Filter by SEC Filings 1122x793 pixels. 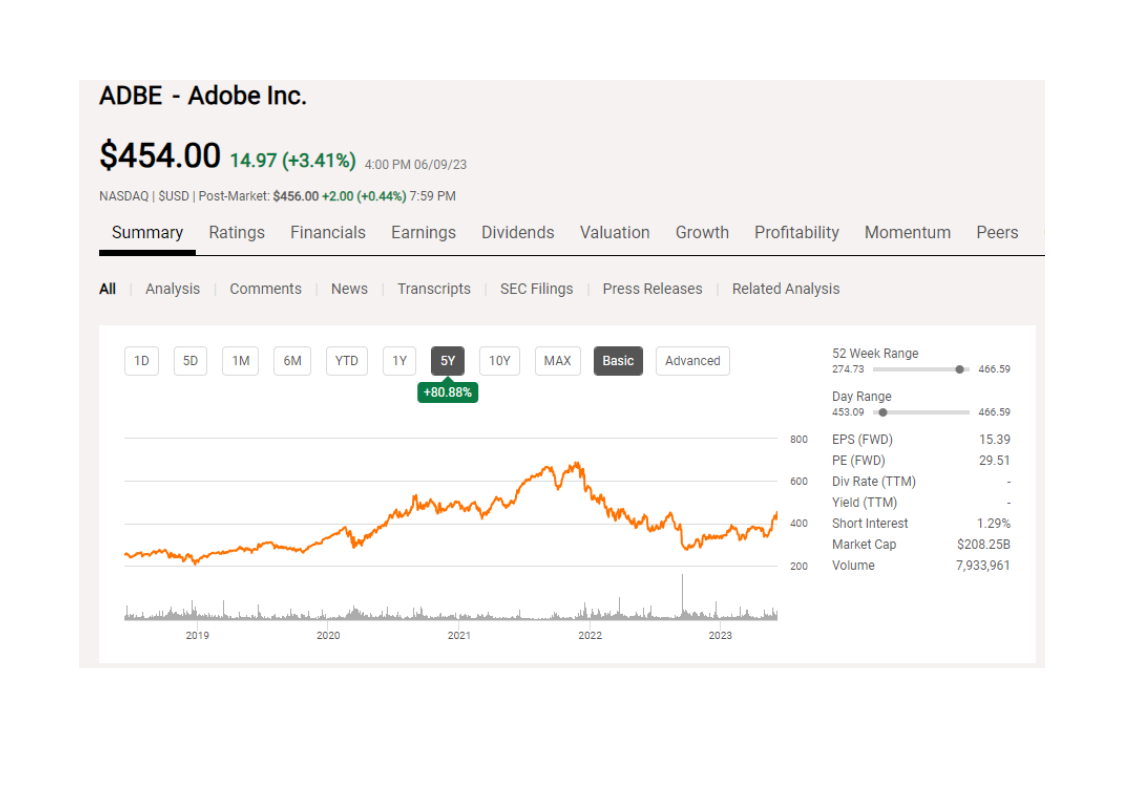pos(537,289)
